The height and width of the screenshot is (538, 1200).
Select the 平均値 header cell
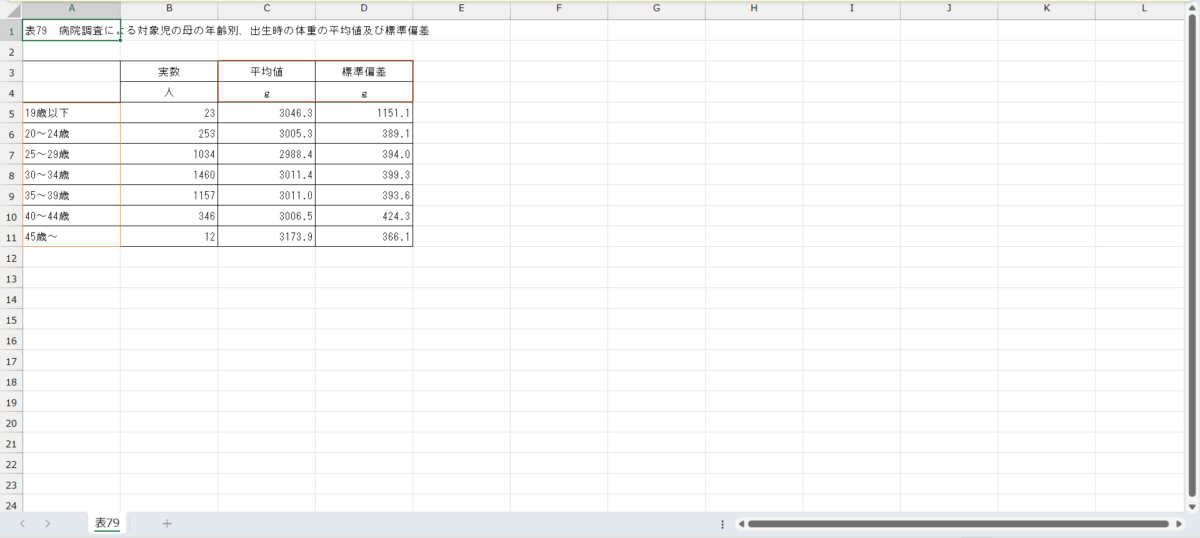click(x=266, y=72)
